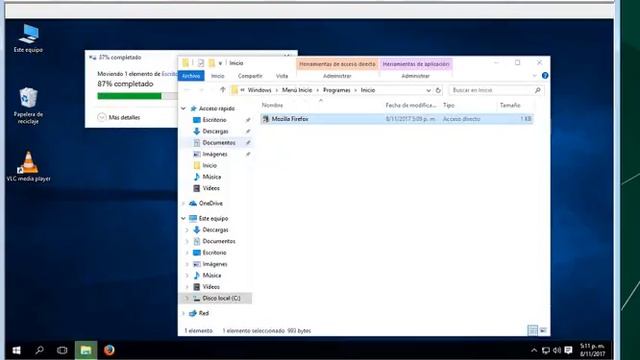This screenshot has height=360, width=640.
Task: Sort by the Fecha de modificación column
Action: (x=411, y=105)
